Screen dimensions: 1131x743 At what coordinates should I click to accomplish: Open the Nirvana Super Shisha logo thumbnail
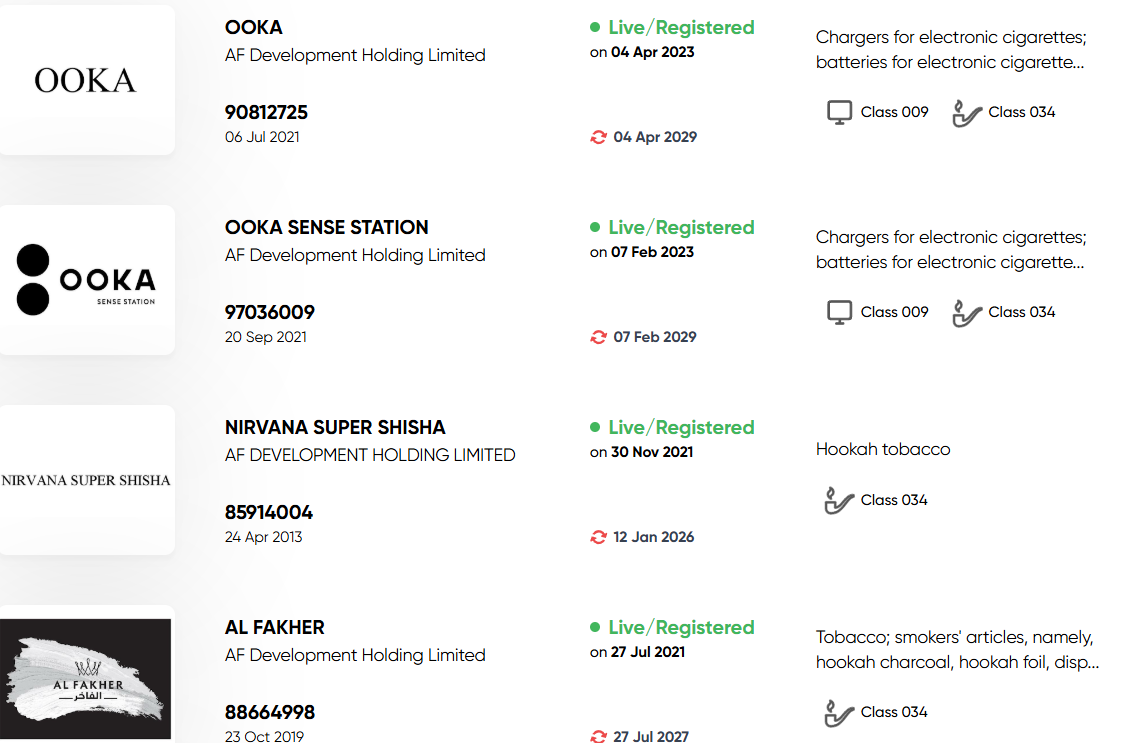click(87, 480)
